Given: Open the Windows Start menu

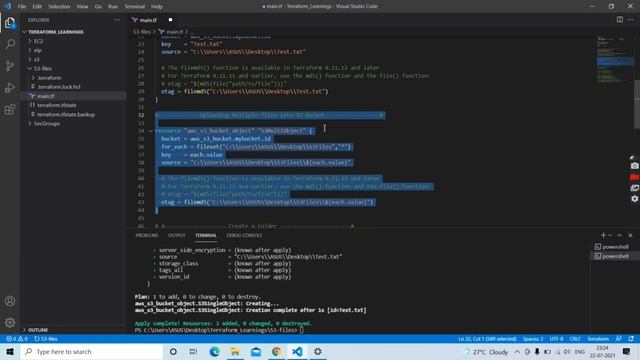Looking at the screenshot, I should [x=10, y=351].
